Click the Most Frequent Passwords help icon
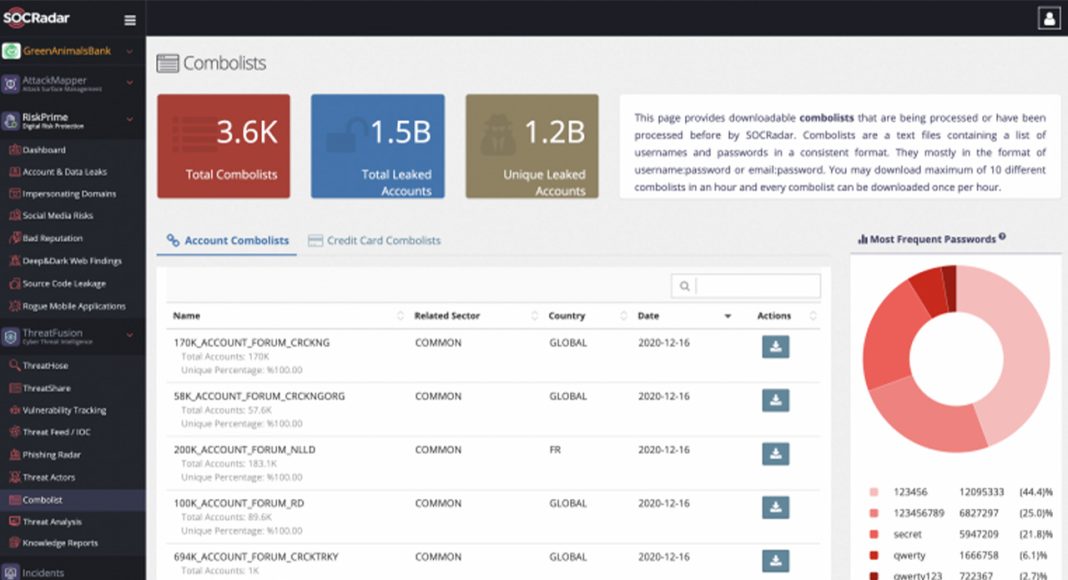Viewport: 1068px width, 580px height. tap(1002, 237)
